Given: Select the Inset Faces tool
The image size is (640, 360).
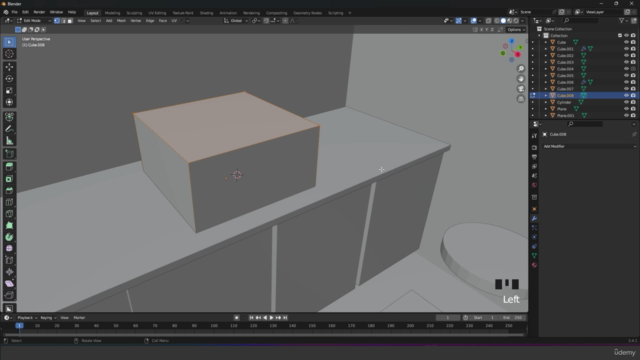Looking at the screenshot, I should click(9, 179).
